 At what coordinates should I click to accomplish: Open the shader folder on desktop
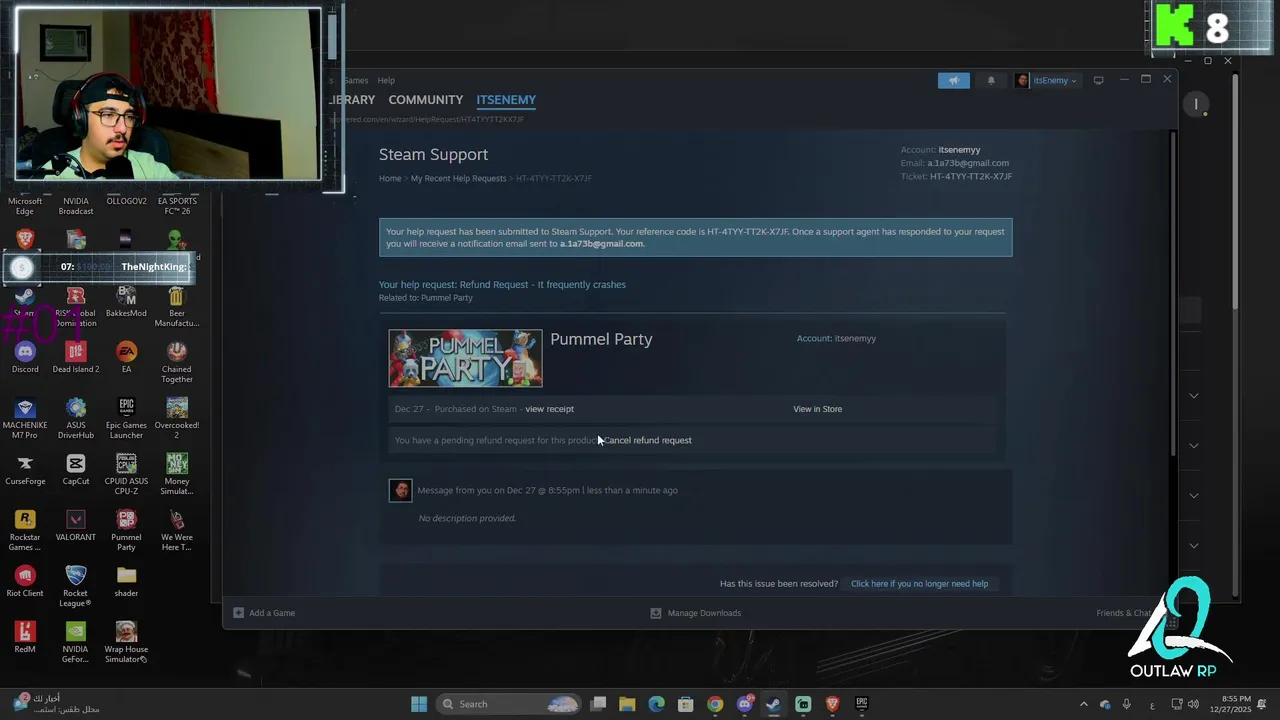126,581
